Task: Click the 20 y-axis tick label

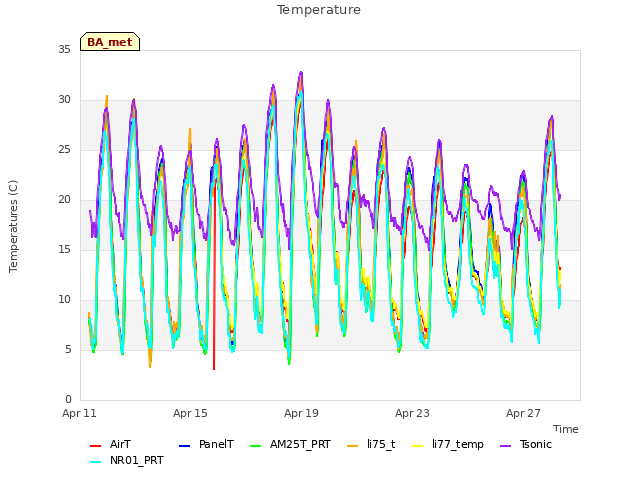Action: 64,200
